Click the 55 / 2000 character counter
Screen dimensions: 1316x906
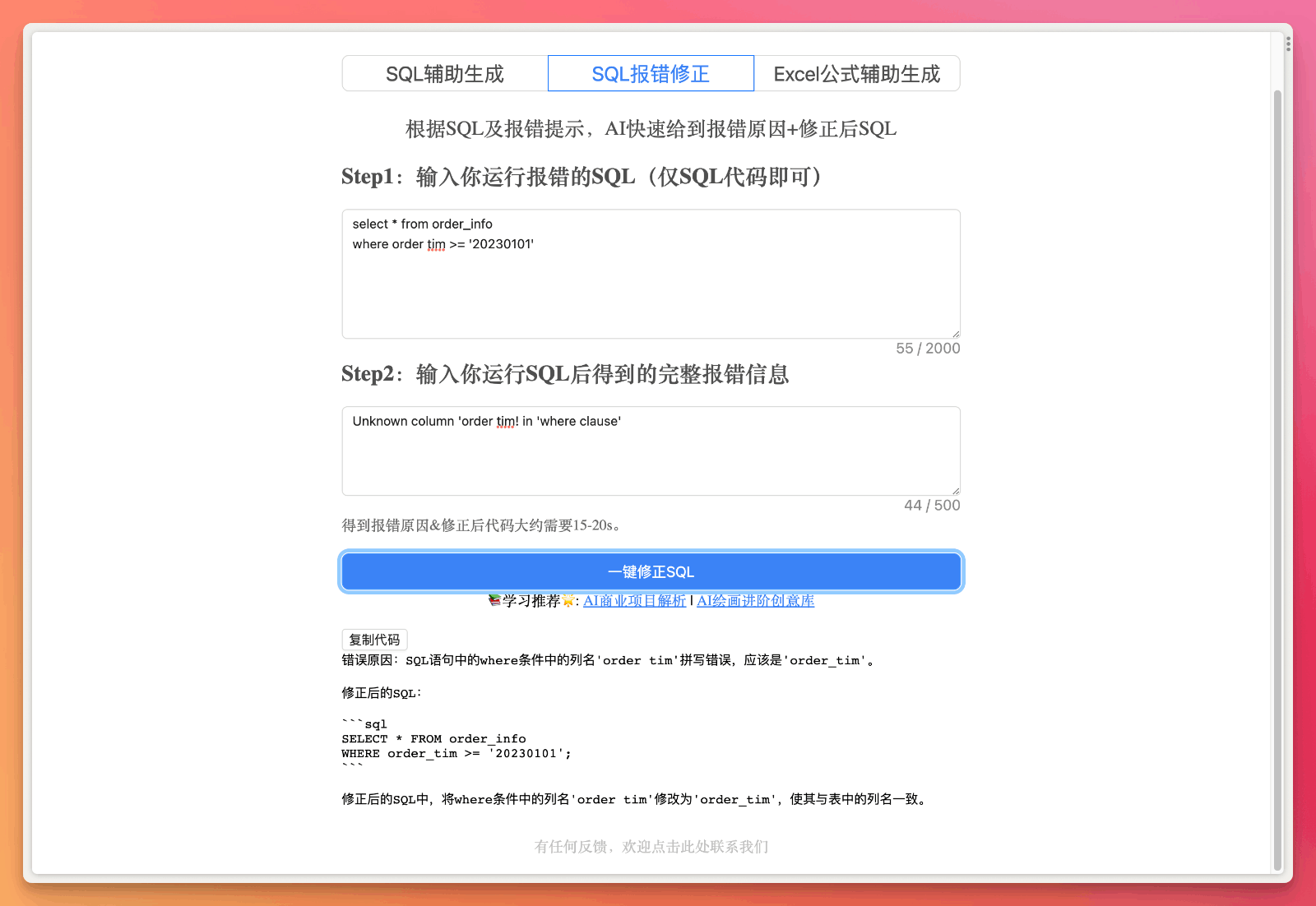click(x=928, y=349)
